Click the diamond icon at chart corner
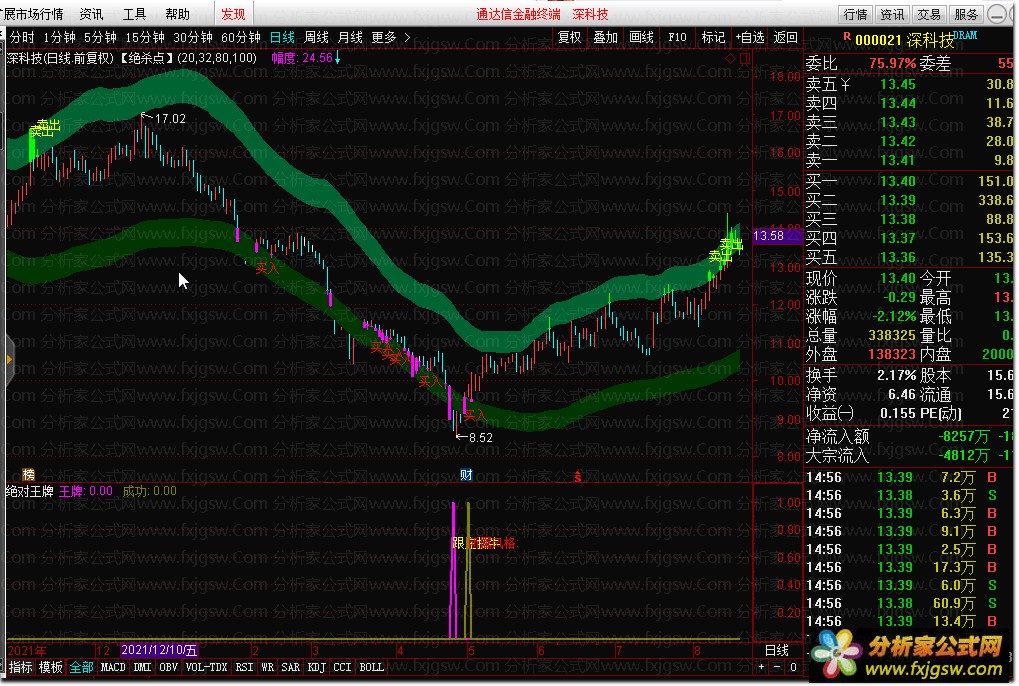The width and height of the screenshot is (1019, 686). point(730,58)
